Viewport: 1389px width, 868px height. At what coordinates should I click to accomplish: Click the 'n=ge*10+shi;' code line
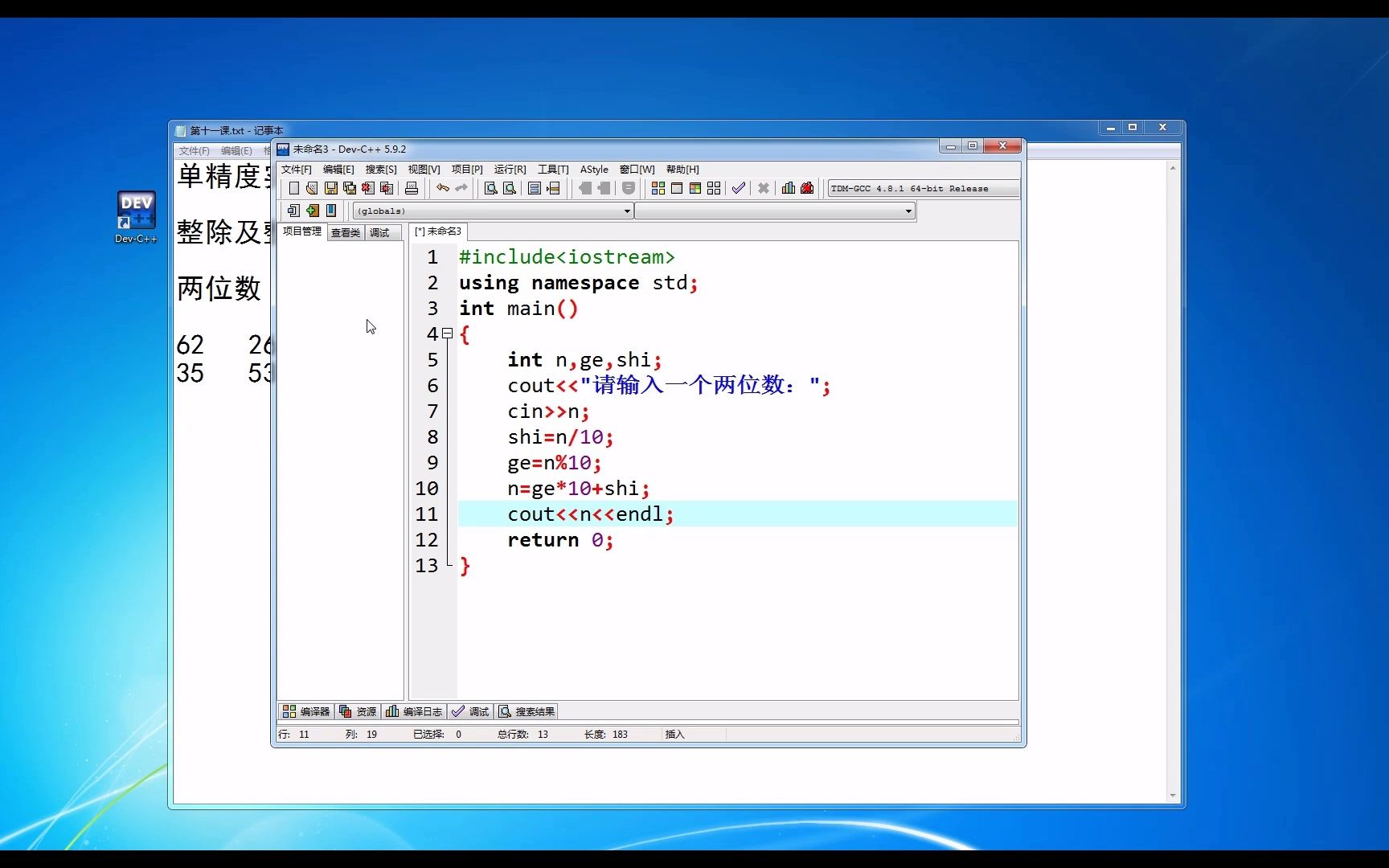(x=578, y=489)
